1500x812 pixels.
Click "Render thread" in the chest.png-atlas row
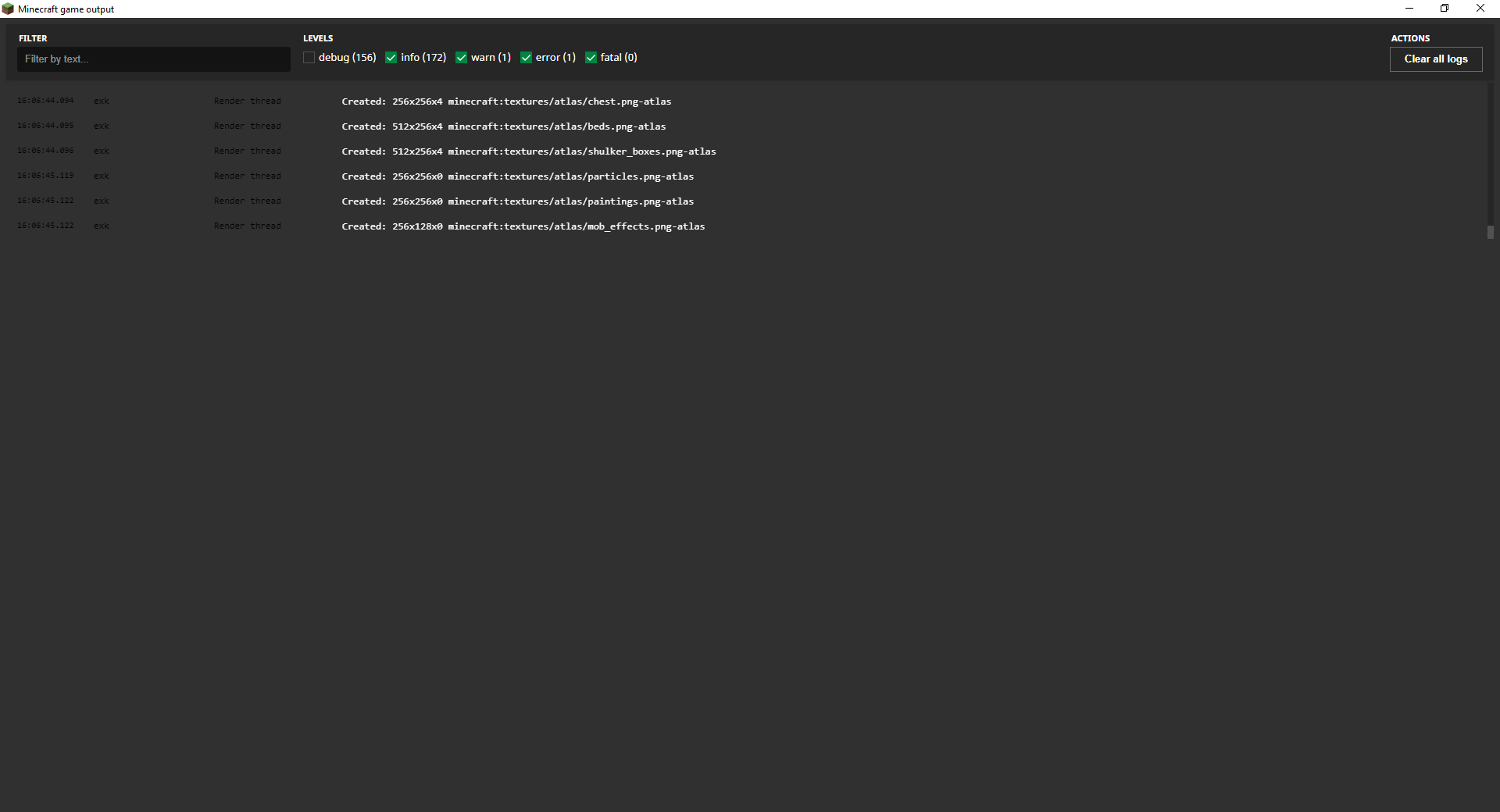pyautogui.click(x=248, y=101)
